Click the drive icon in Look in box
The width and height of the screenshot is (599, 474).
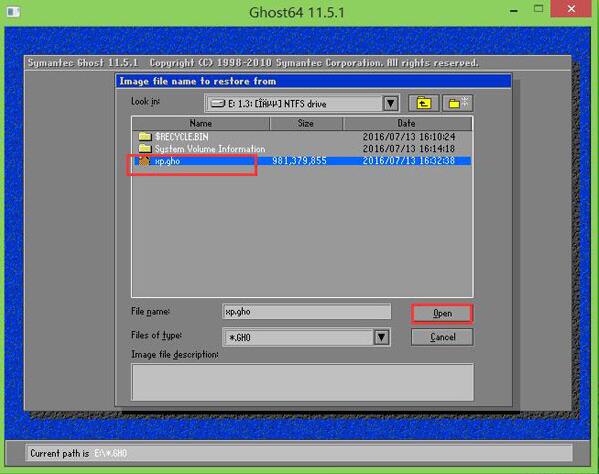[x=217, y=104]
